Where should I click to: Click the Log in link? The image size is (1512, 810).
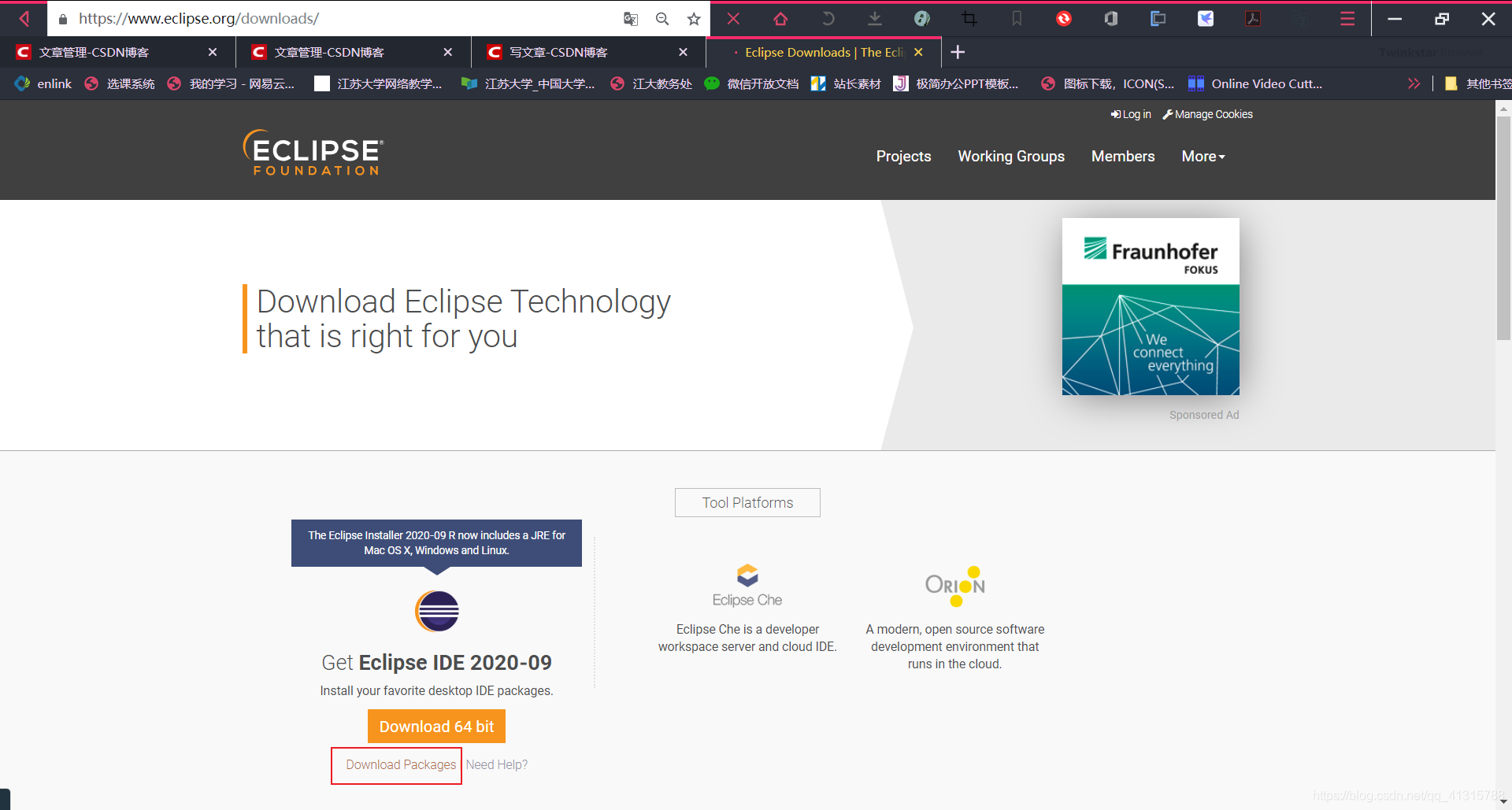tap(1131, 114)
